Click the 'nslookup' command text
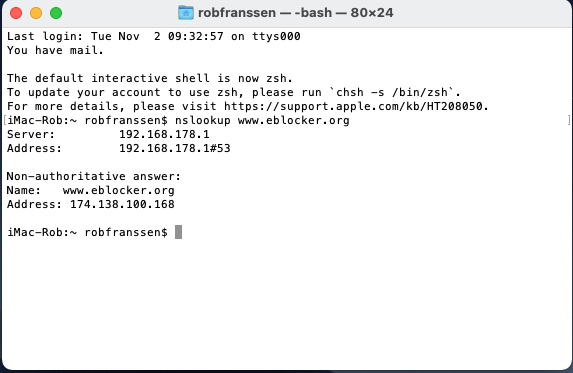The image size is (573, 373). tap(203, 121)
